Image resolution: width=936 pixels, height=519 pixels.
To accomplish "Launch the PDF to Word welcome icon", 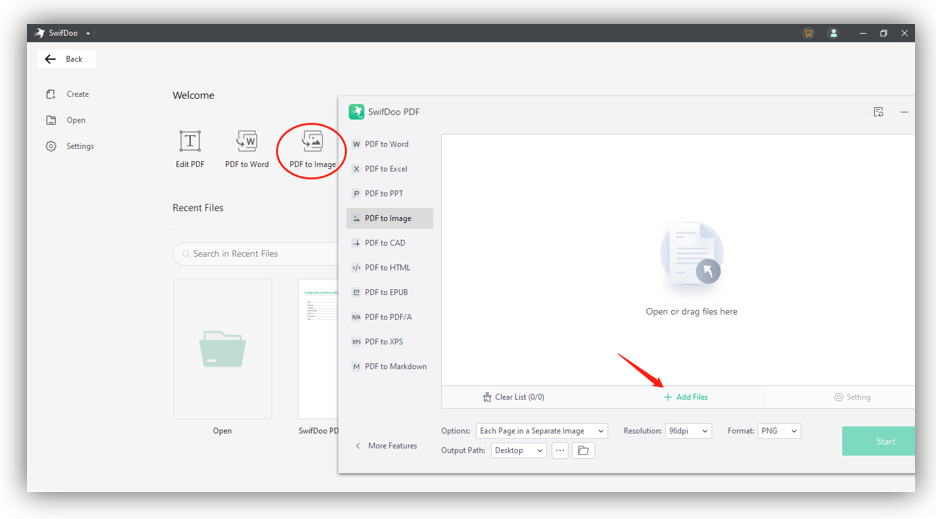I will point(247,149).
